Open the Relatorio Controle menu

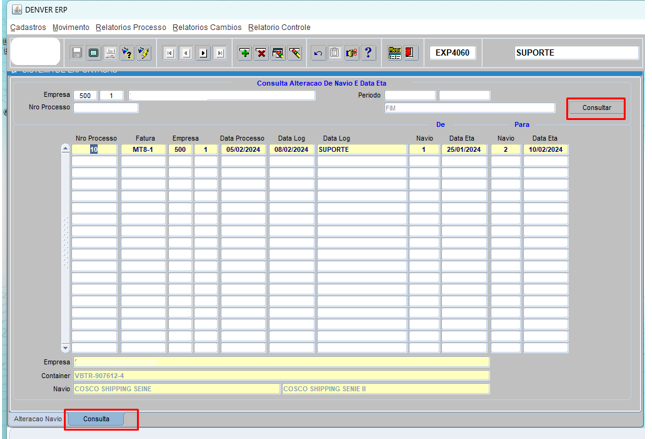pyautogui.click(x=279, y=27)
